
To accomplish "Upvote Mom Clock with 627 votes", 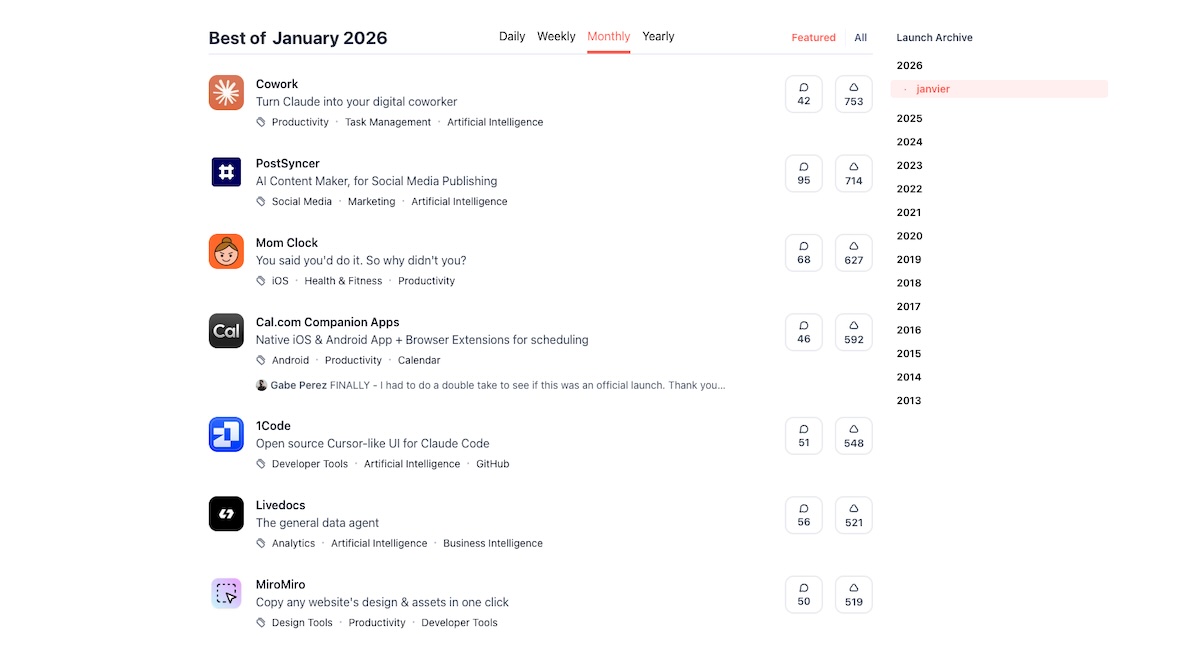I will point(853,253).
